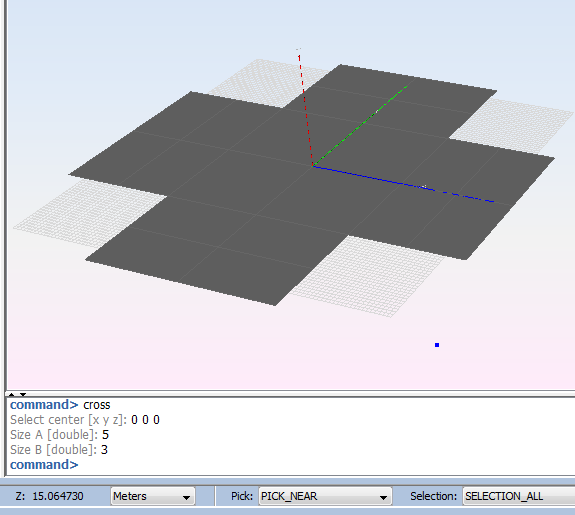The image size is (575, 515).
Task: Click the arrow of the Meters combo box
Action: click(186, 497)
